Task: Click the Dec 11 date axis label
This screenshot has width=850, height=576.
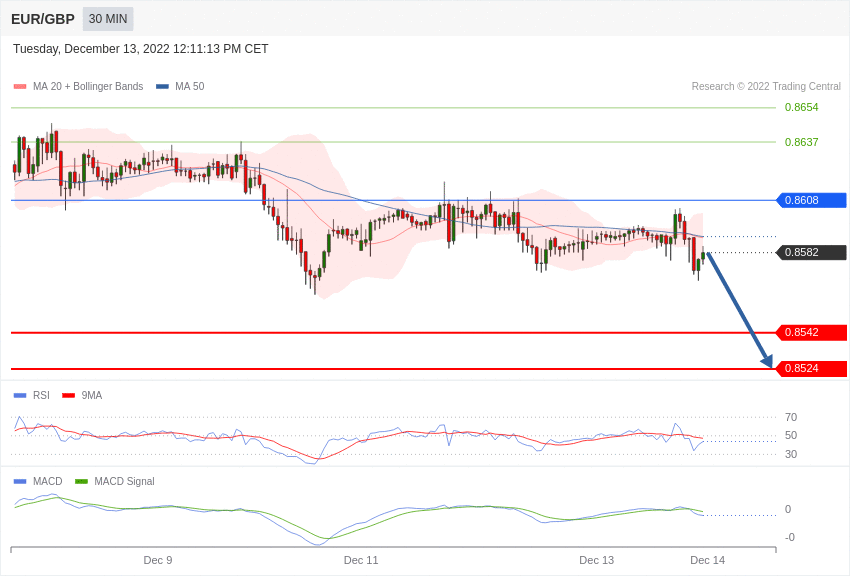Action: coord(361,560)
